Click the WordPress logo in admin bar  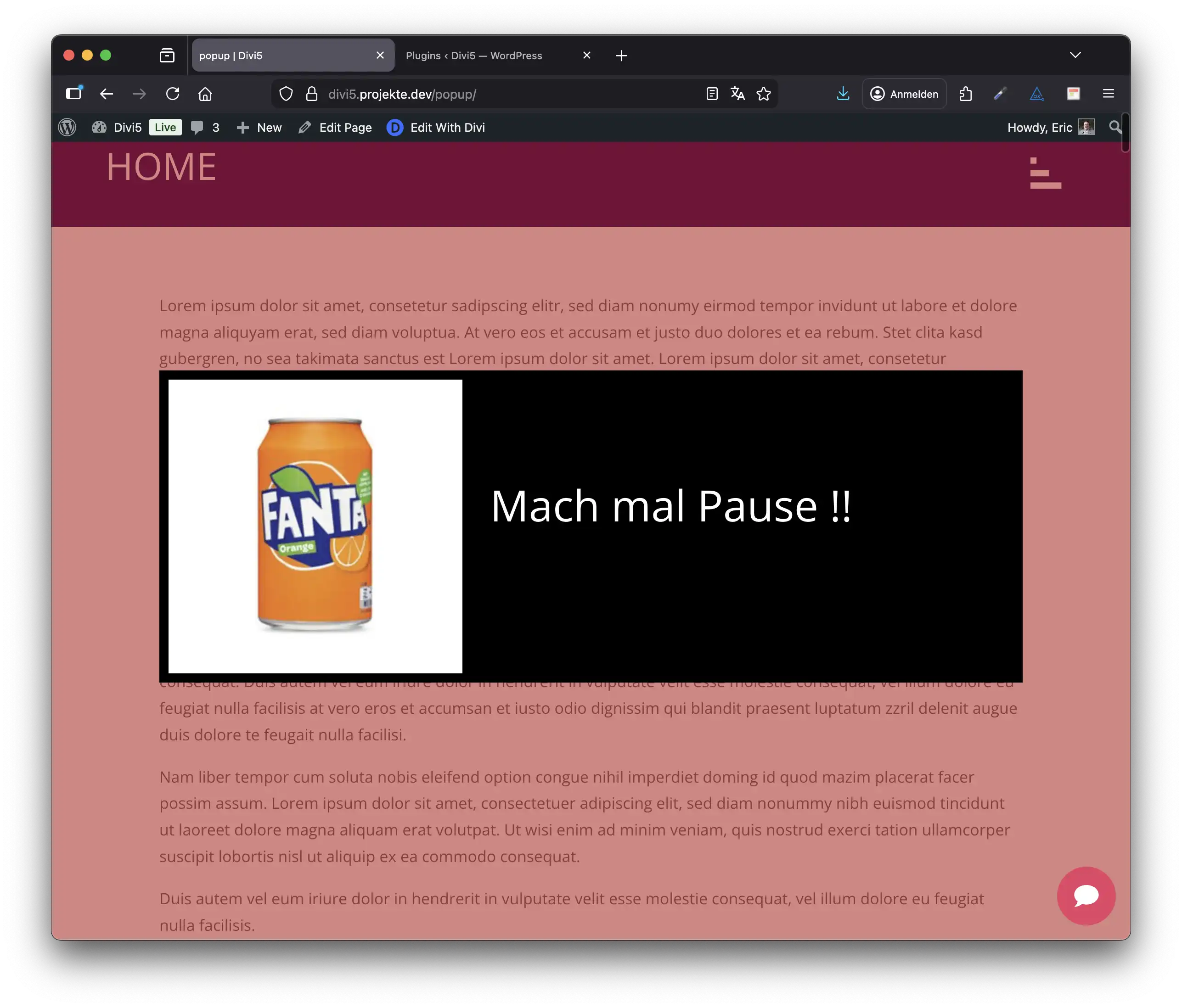click(68, 127)
